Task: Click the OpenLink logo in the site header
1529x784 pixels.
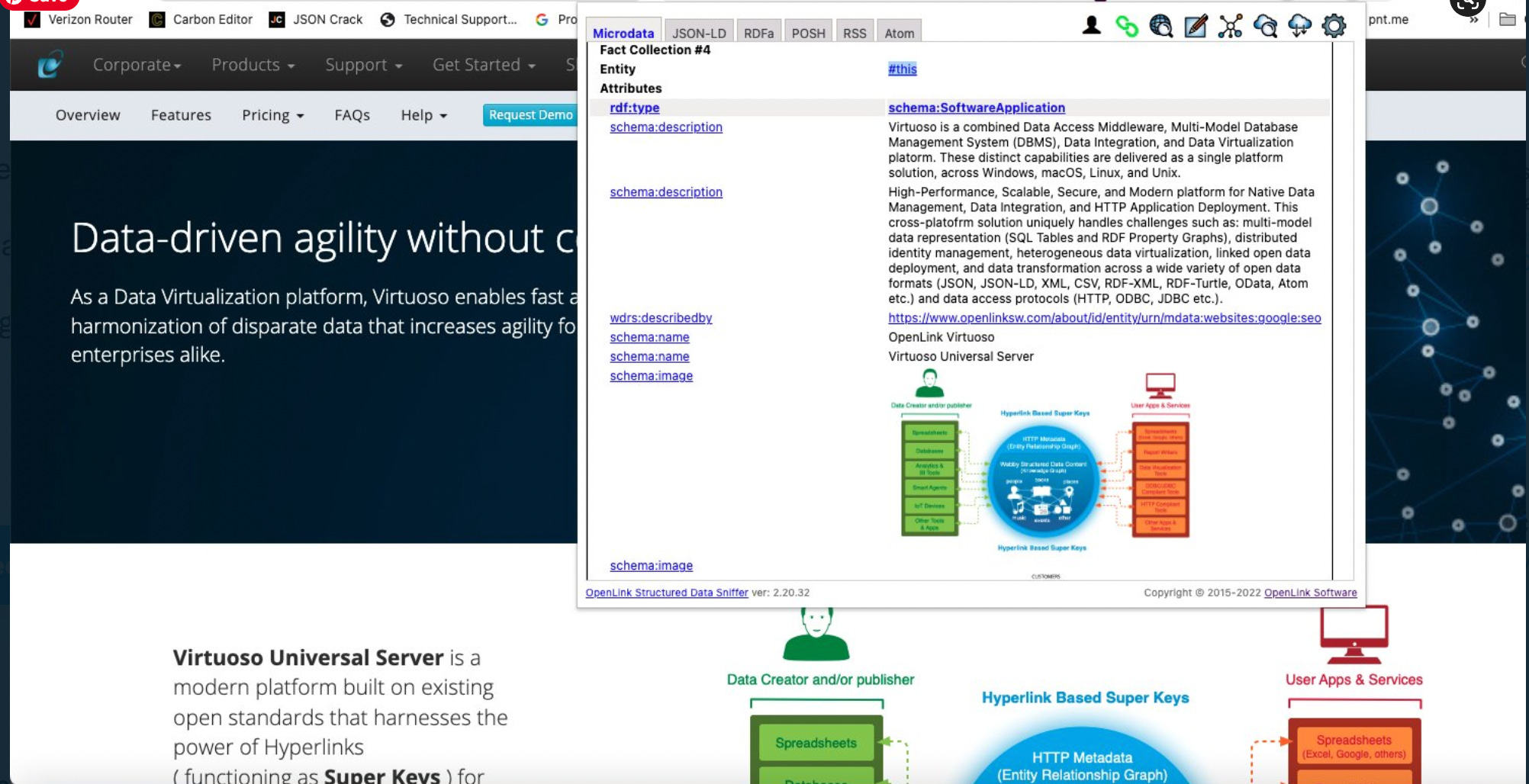Action: (x=50, y=65)
